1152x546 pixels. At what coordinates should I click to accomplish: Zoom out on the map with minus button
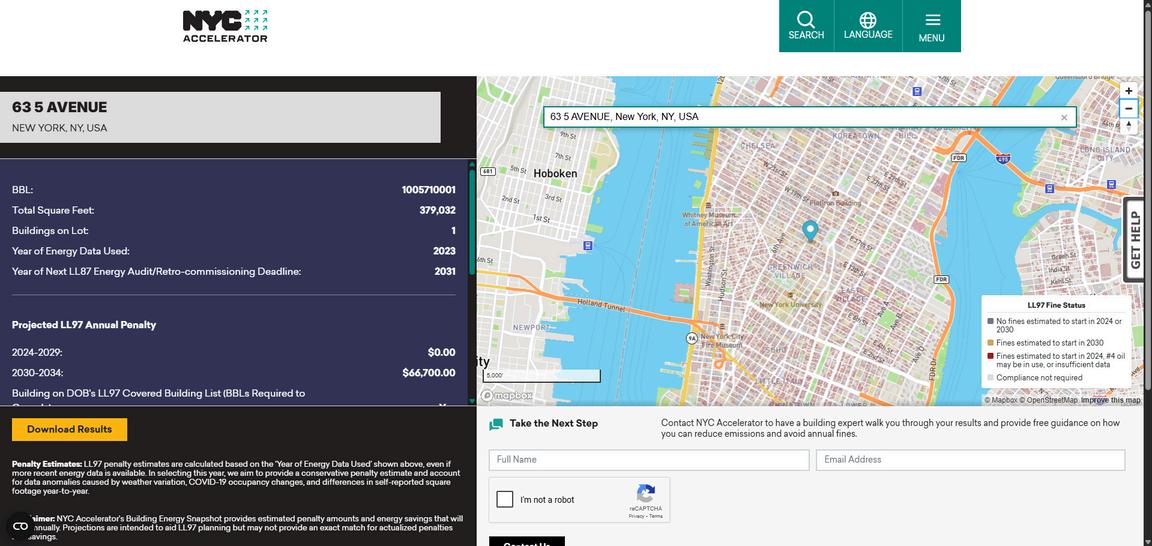click(1128, 109)
